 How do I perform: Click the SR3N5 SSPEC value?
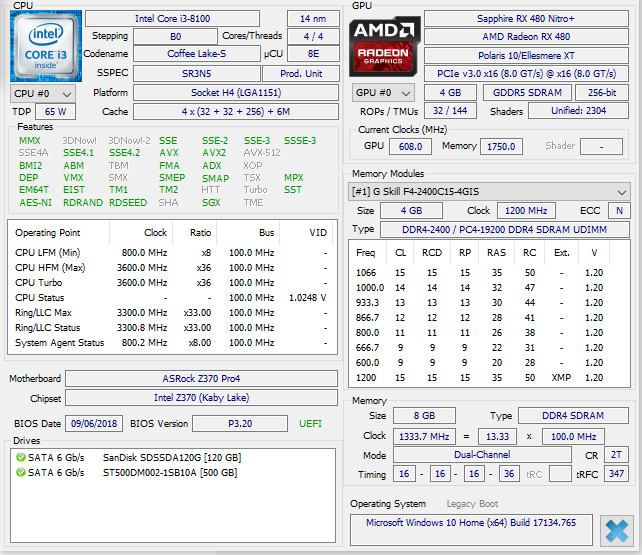pyautogui.click(x=197, y=74)
